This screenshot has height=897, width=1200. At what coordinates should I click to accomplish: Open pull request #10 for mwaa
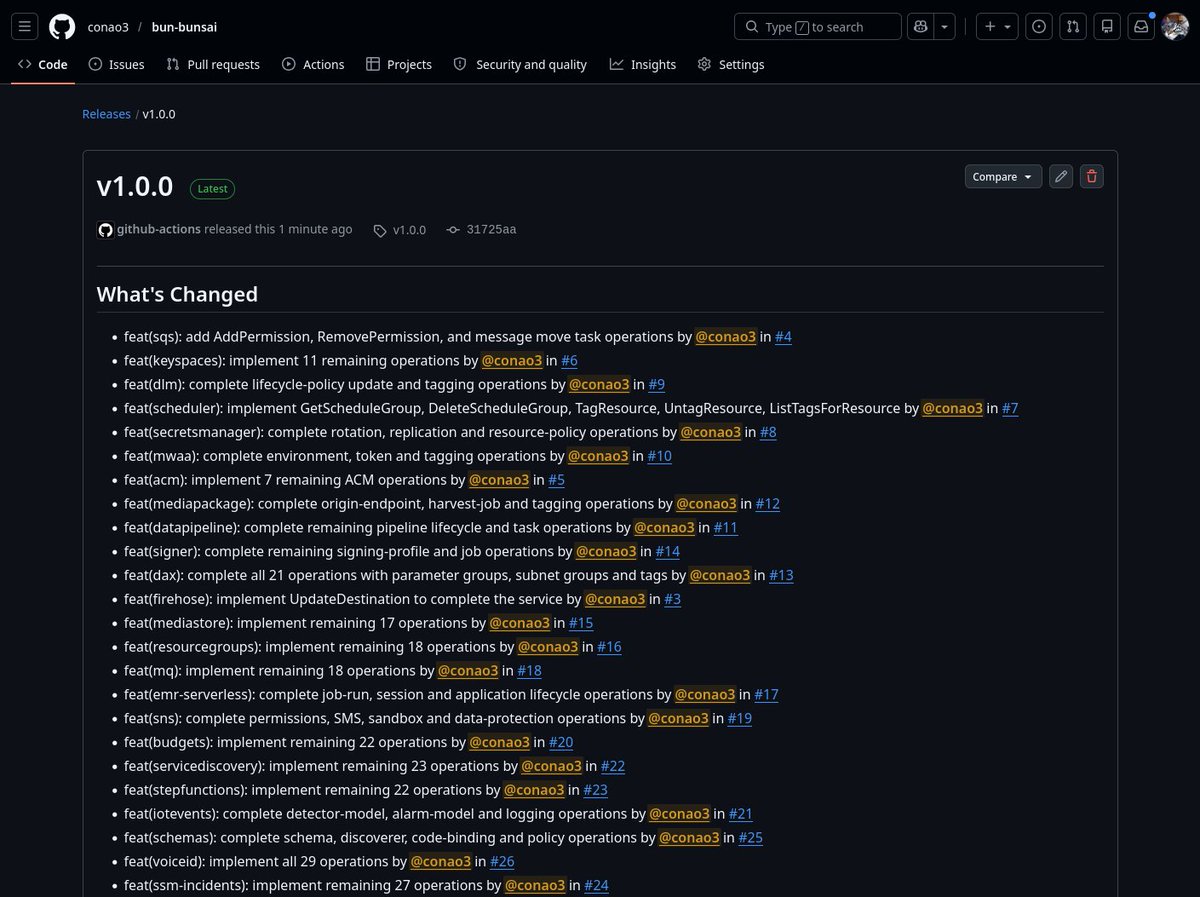(659, 456)
